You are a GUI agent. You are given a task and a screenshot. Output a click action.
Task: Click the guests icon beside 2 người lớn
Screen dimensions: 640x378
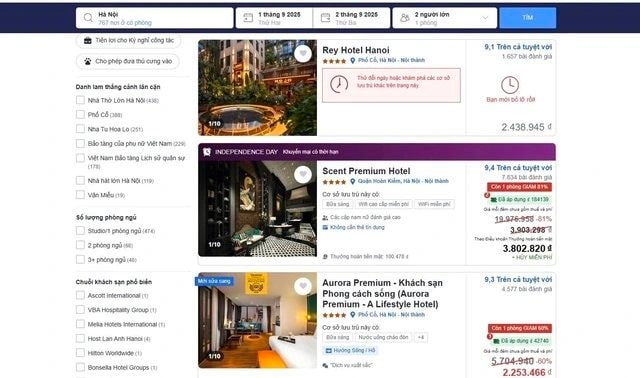404,18
